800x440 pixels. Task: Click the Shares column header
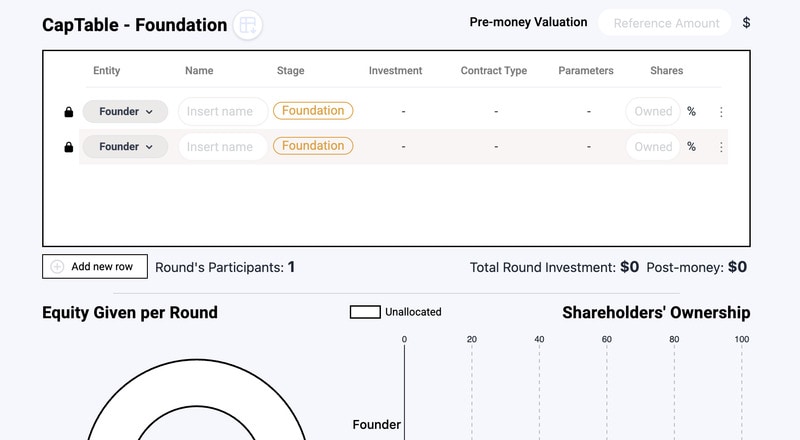[x=667, y=71]
